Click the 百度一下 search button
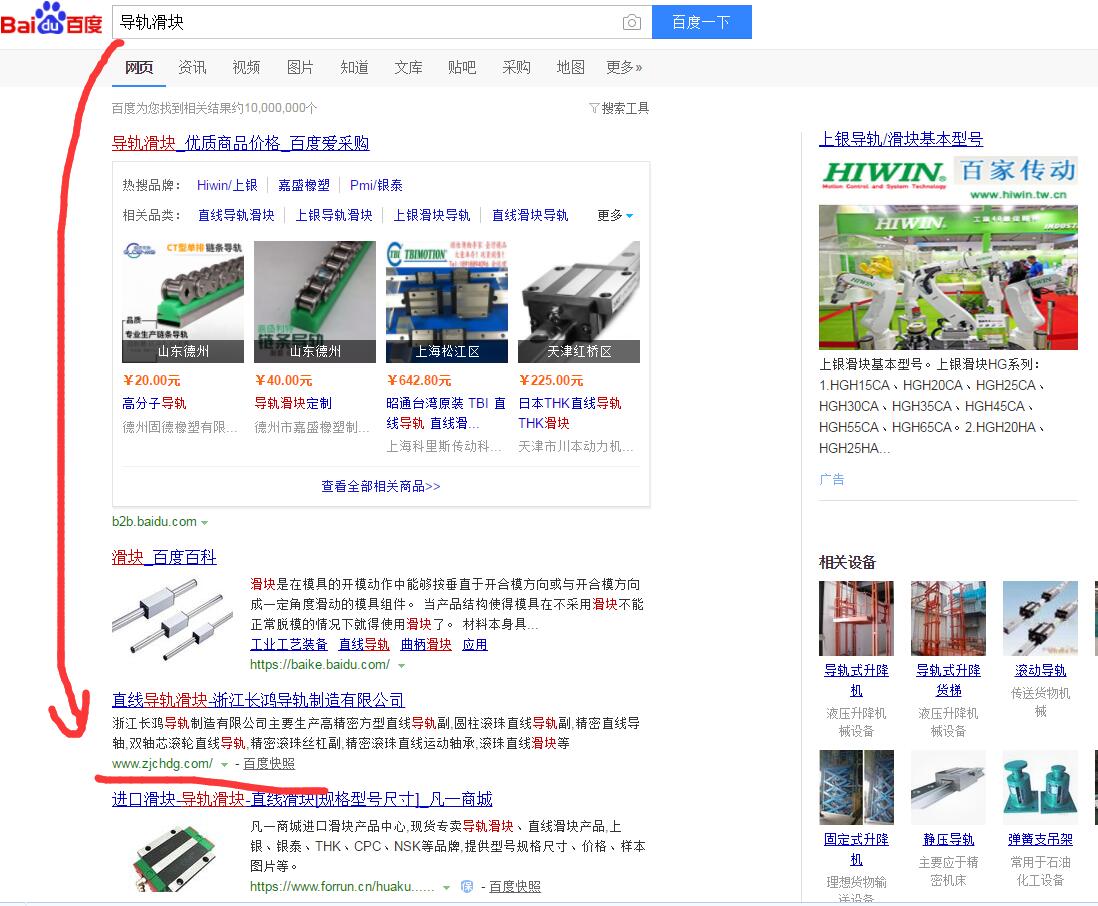1098x906 pixels. click(702, 22)
